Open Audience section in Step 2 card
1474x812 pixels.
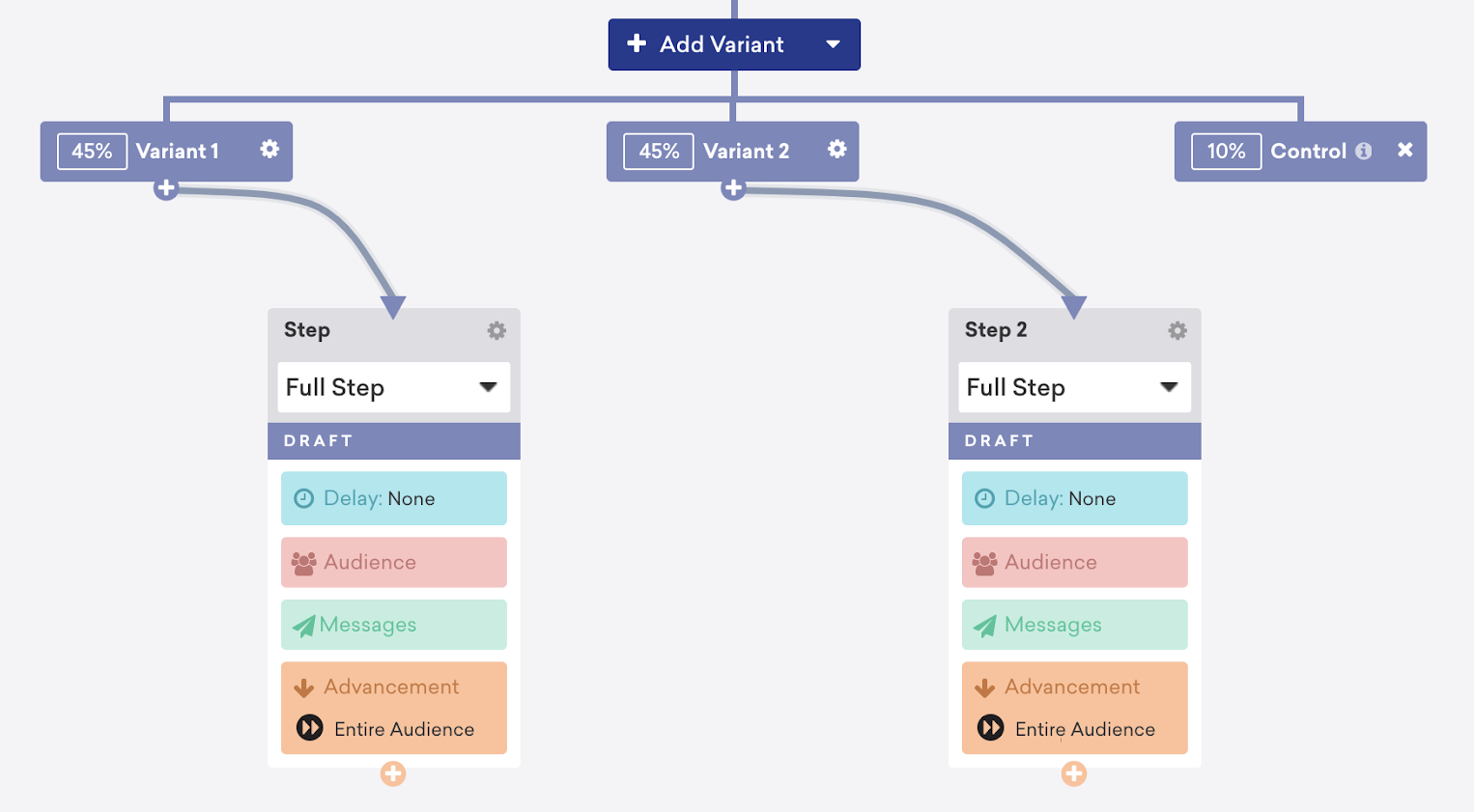(1074, 562)
